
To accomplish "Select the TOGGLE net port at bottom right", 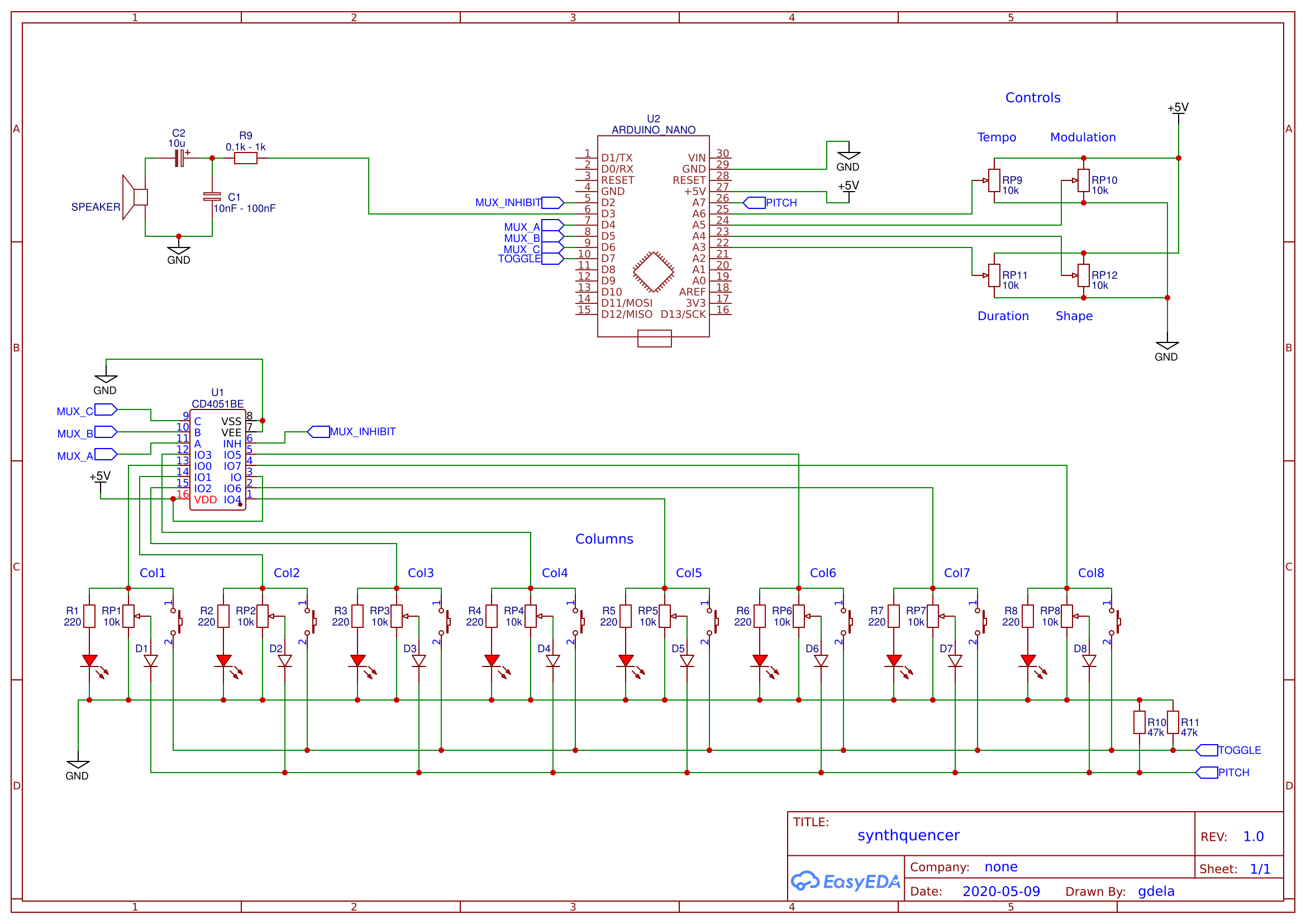I will [1207, 750].
